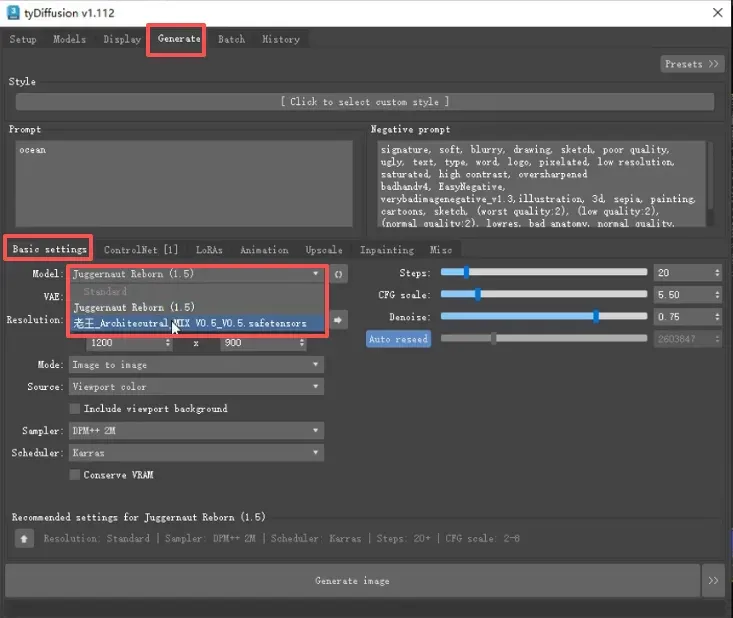Expand the Model dropdown arrow
733x618 pixels.
[316, 274]
